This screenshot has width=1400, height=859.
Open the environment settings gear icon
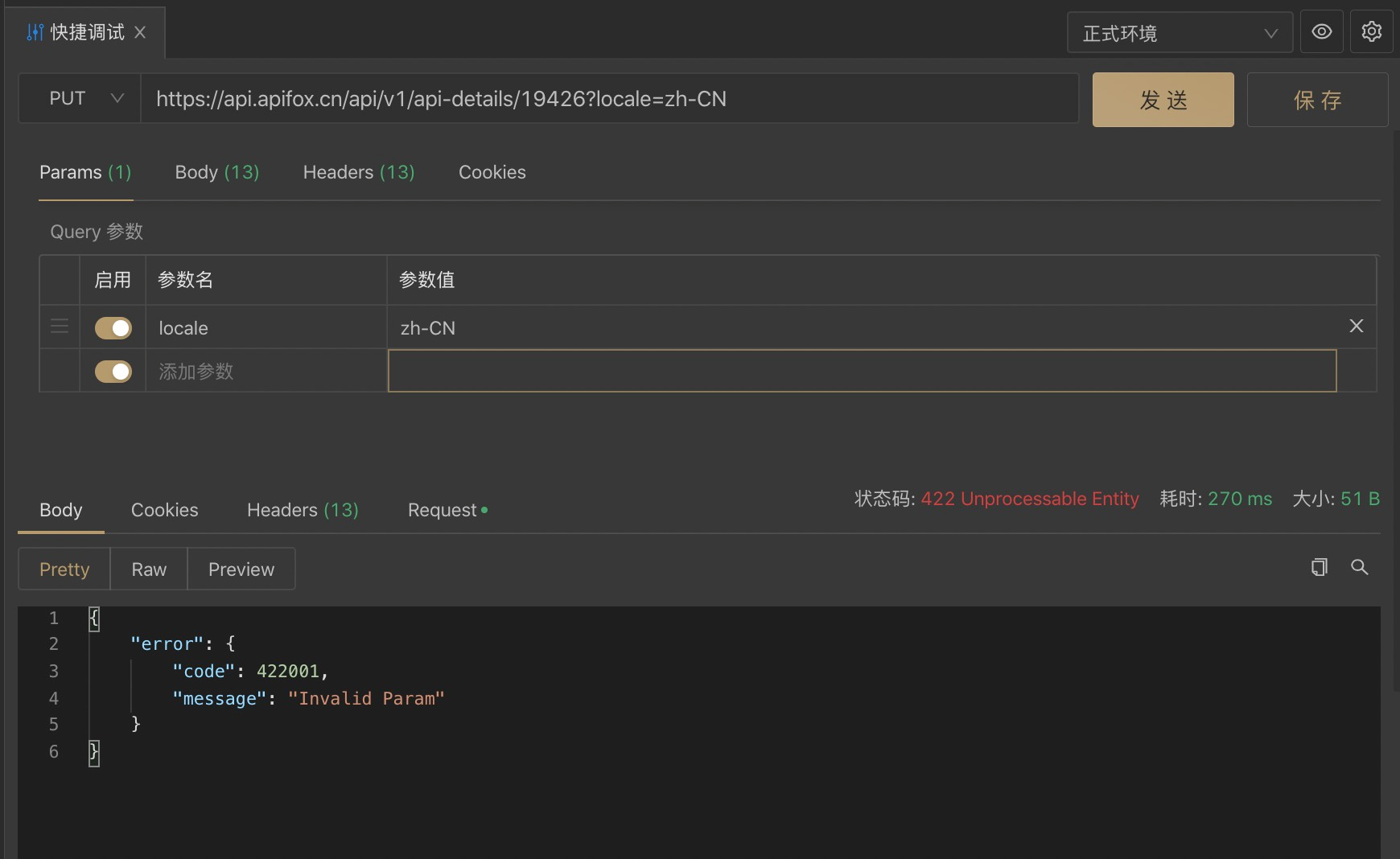1371,32
